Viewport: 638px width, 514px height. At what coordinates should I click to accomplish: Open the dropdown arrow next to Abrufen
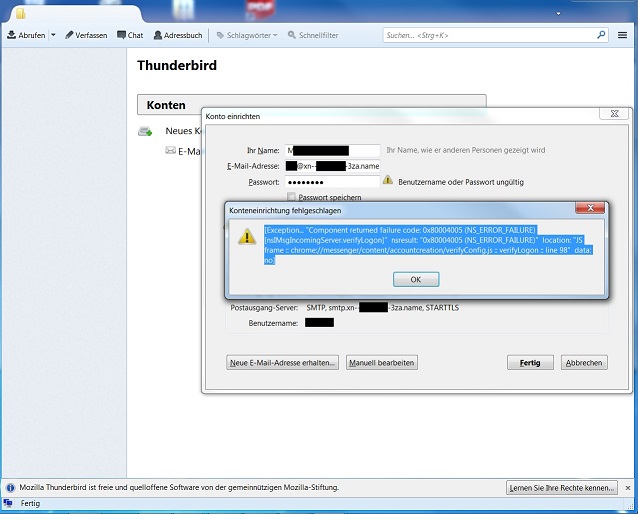(53, 35)
